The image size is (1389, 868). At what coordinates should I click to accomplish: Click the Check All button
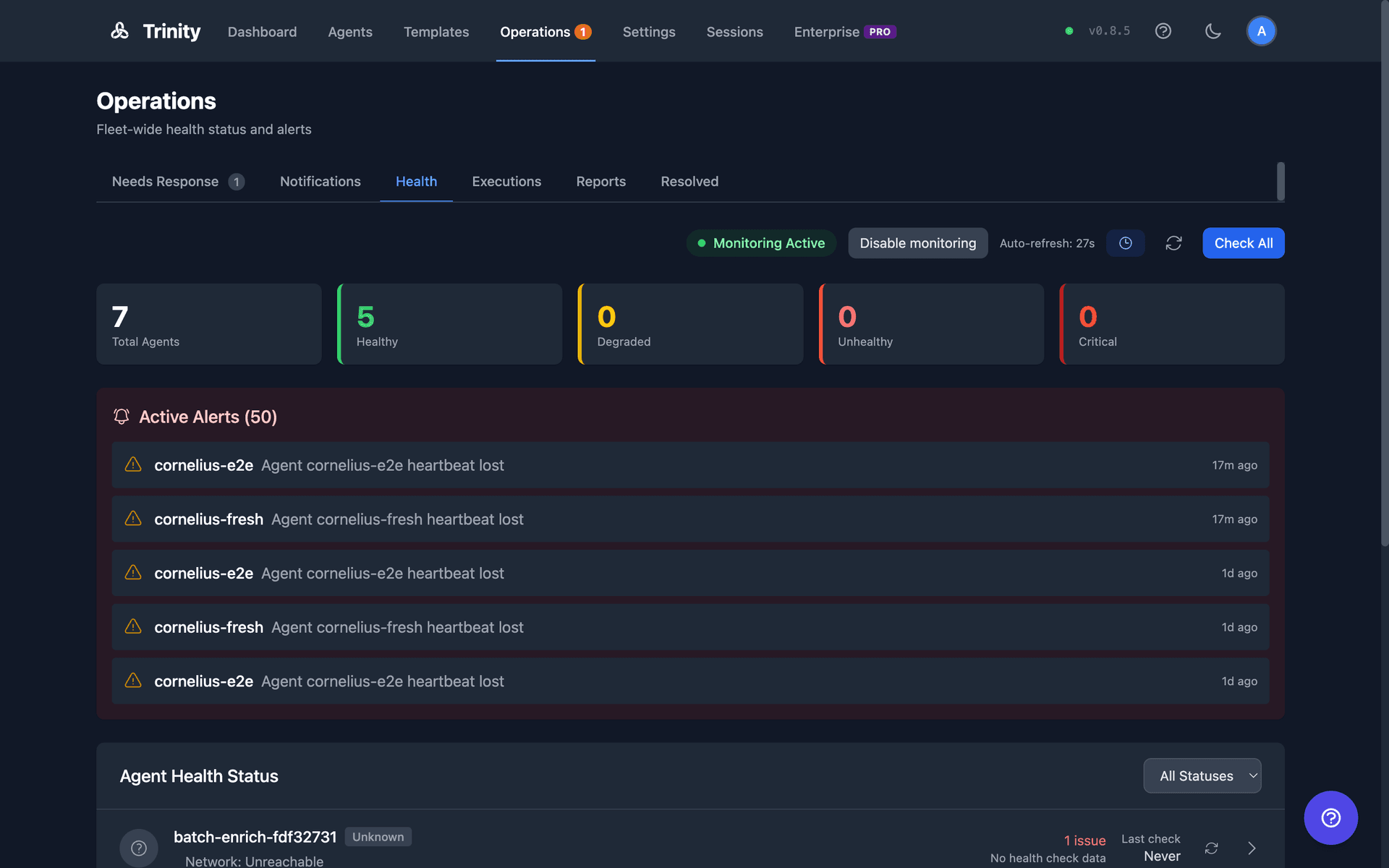coord(1244,243)
